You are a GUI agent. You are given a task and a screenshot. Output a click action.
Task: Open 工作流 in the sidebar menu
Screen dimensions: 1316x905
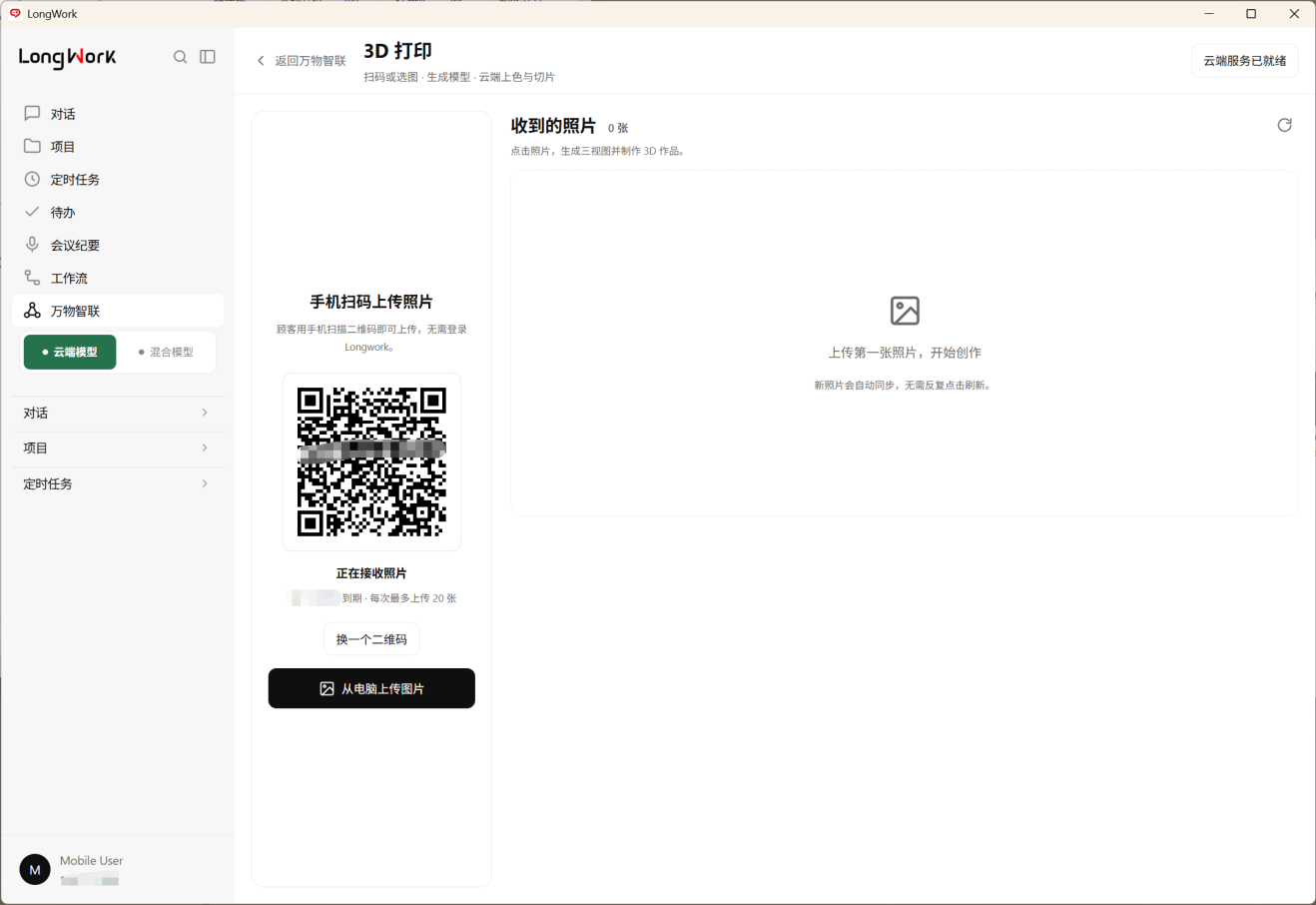(118, 278)
